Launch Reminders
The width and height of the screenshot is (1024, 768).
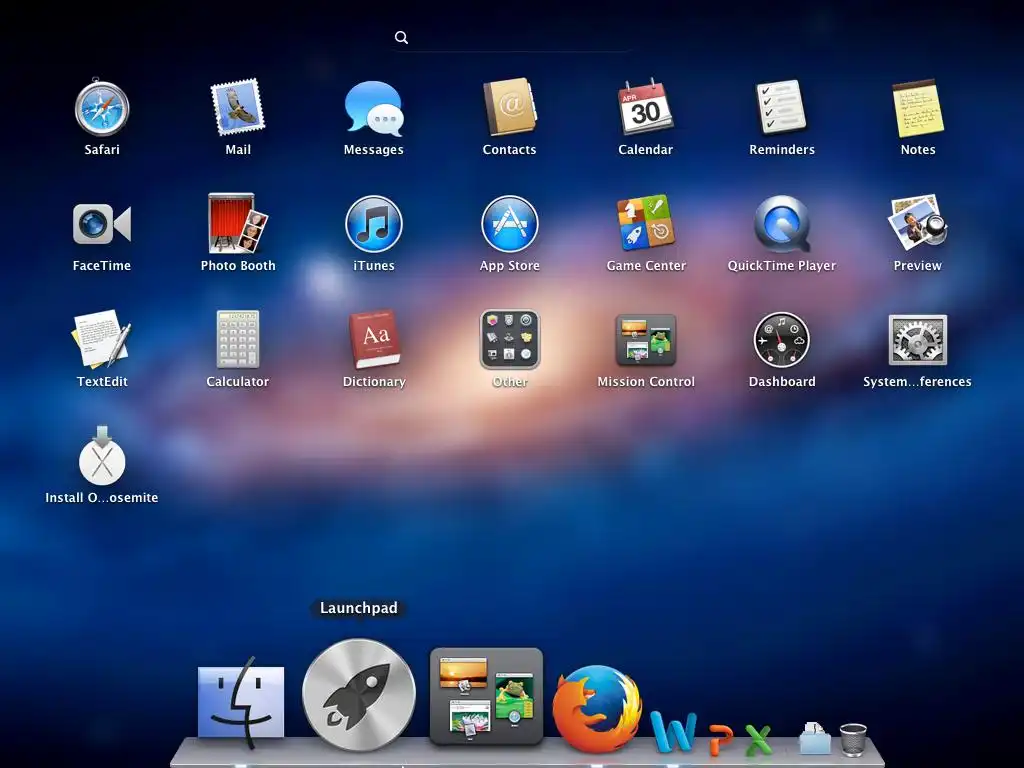782,108
